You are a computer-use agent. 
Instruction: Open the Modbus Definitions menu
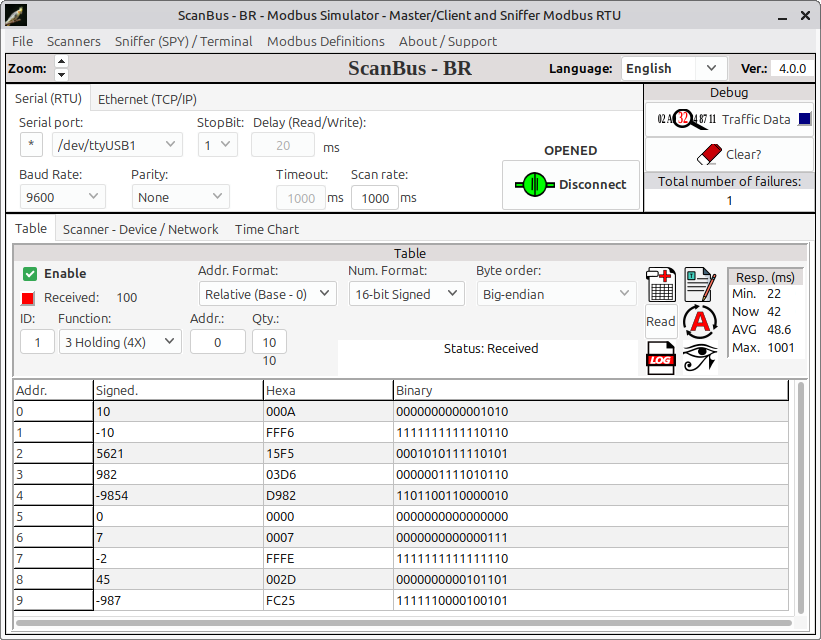[325, 41]
